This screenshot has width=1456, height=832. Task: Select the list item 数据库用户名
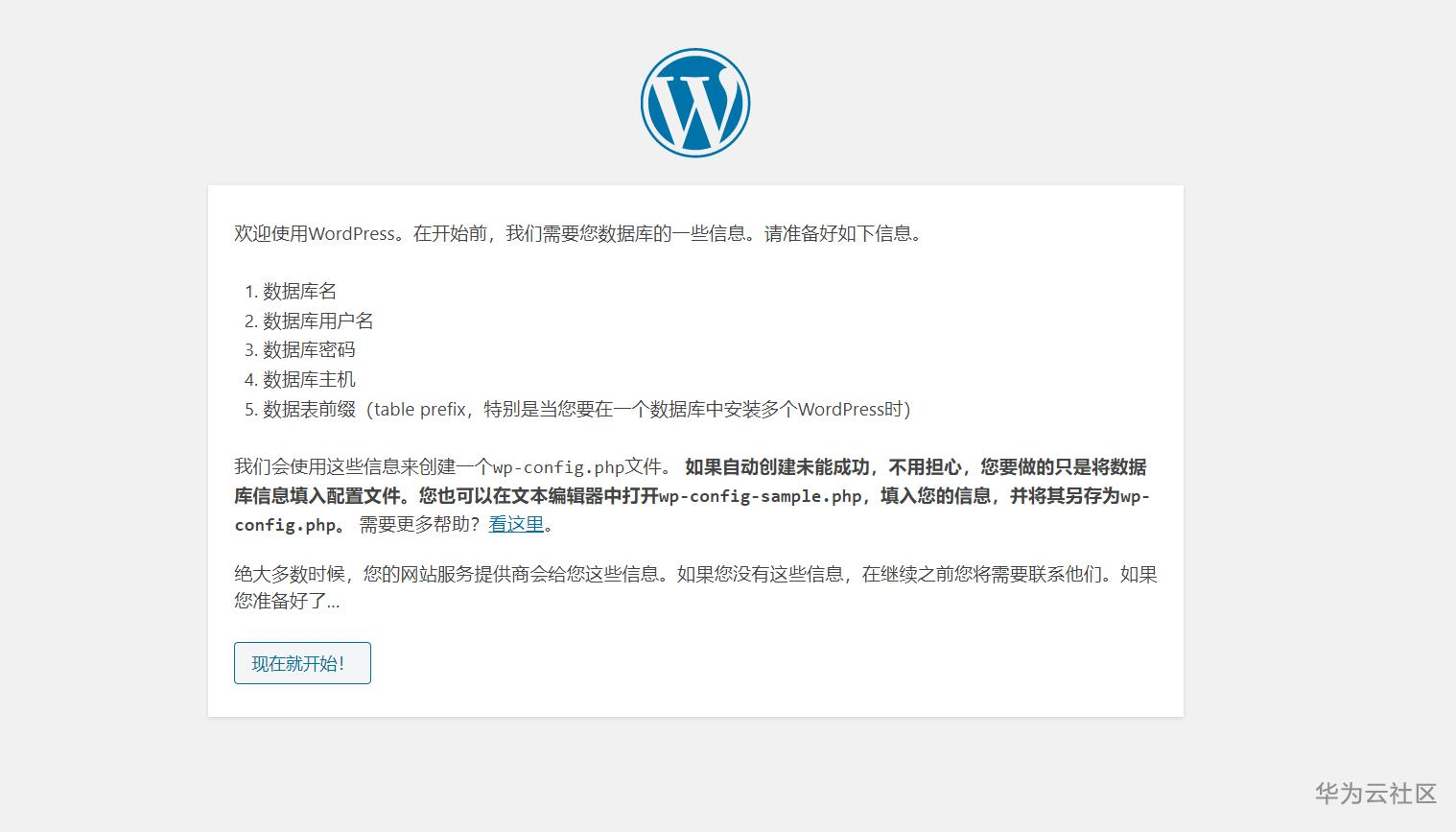(318, 321)
